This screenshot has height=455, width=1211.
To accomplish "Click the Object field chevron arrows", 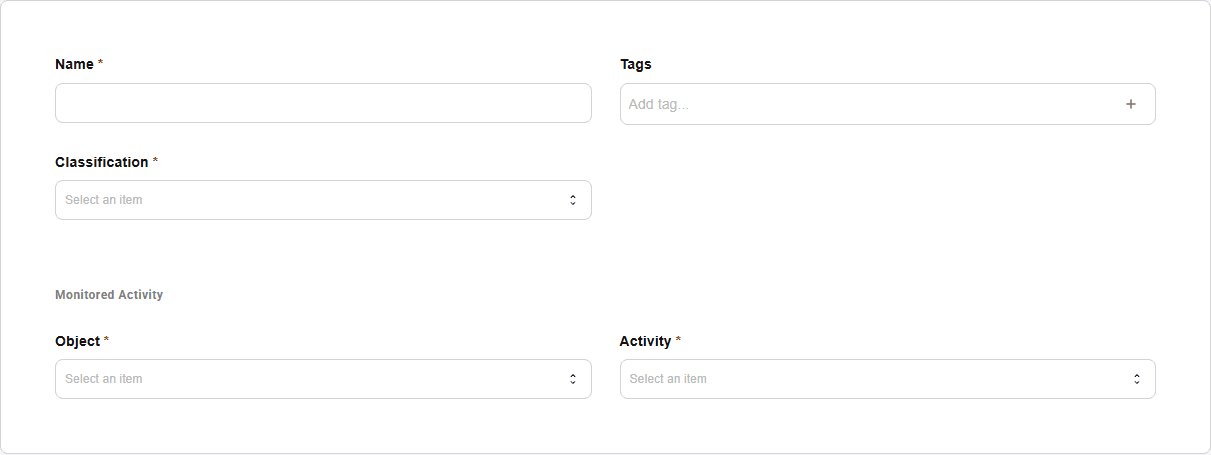I will (x=573, y=379).
